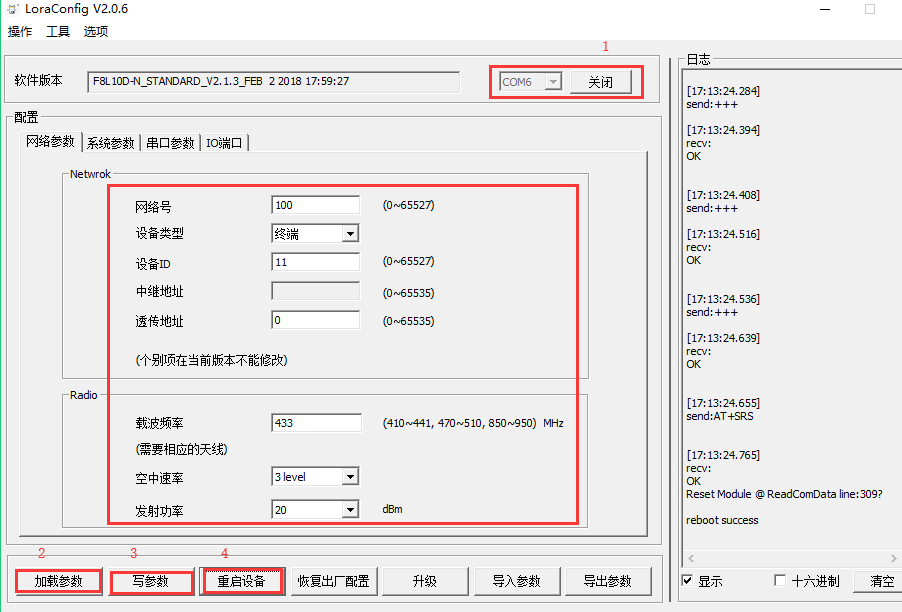Click the LoraConfig app icon in title bar
This screenshot has width=902, height=612.
click(x=11, y=9)
